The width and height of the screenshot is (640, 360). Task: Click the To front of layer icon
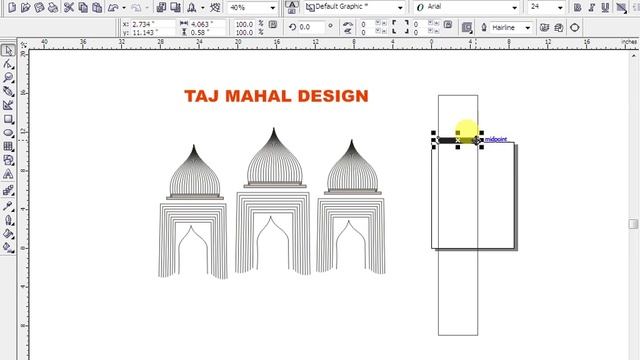click(544, 28)
